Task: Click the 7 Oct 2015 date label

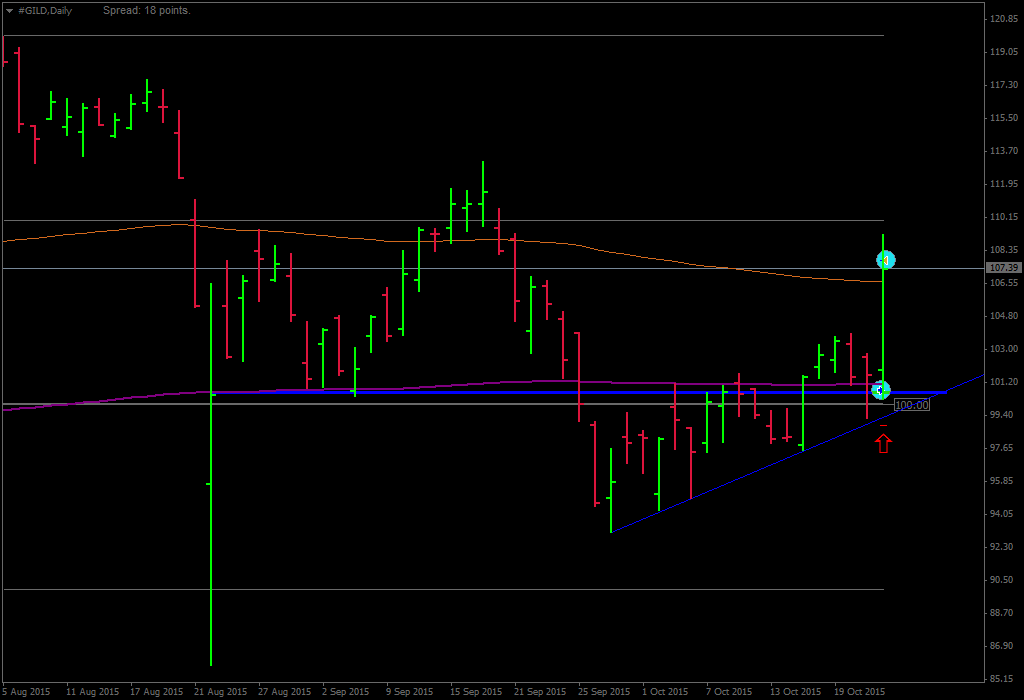Action: point(729,692)
